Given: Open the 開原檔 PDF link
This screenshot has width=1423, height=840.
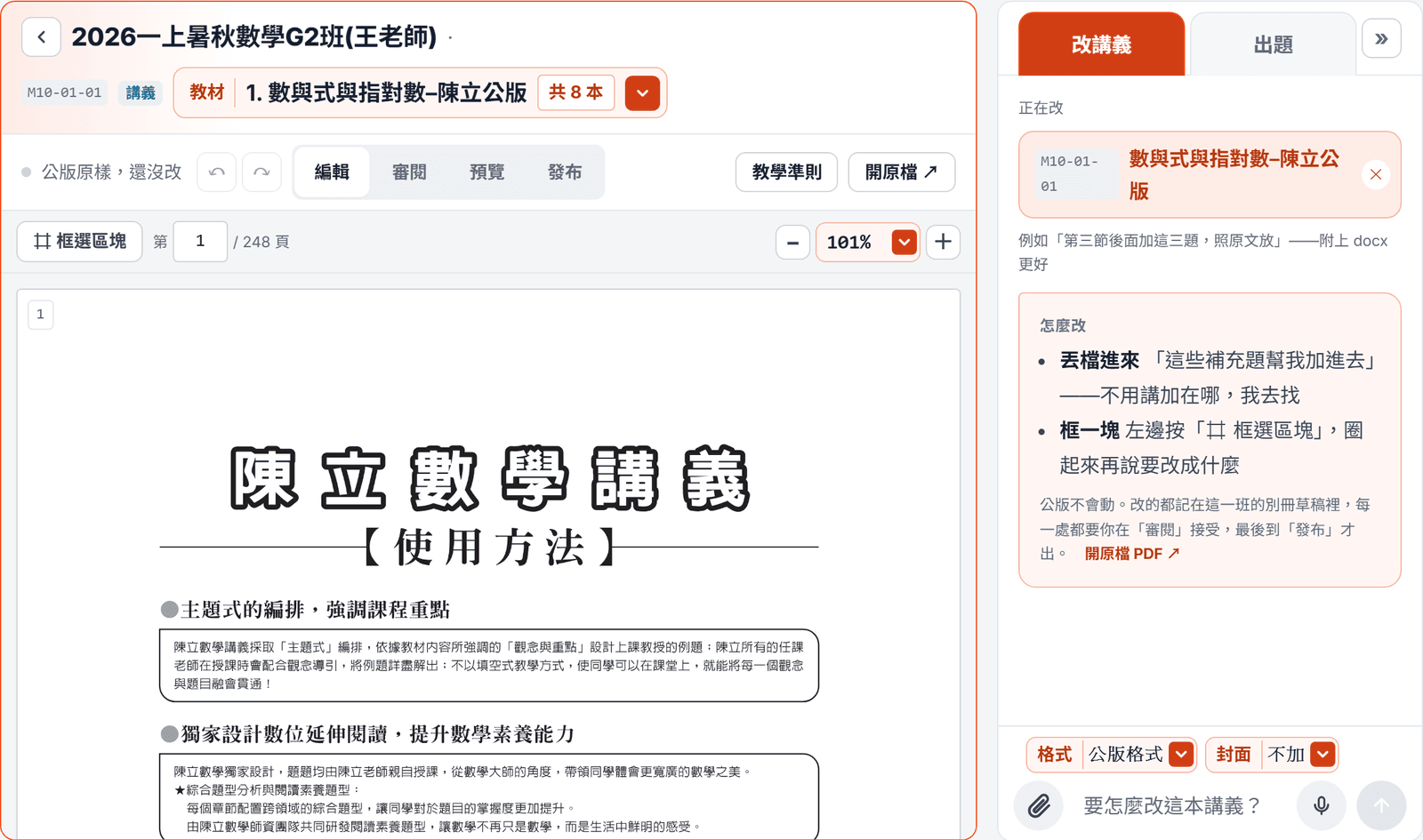Looking at the screenshot, I should point(1132,554).
